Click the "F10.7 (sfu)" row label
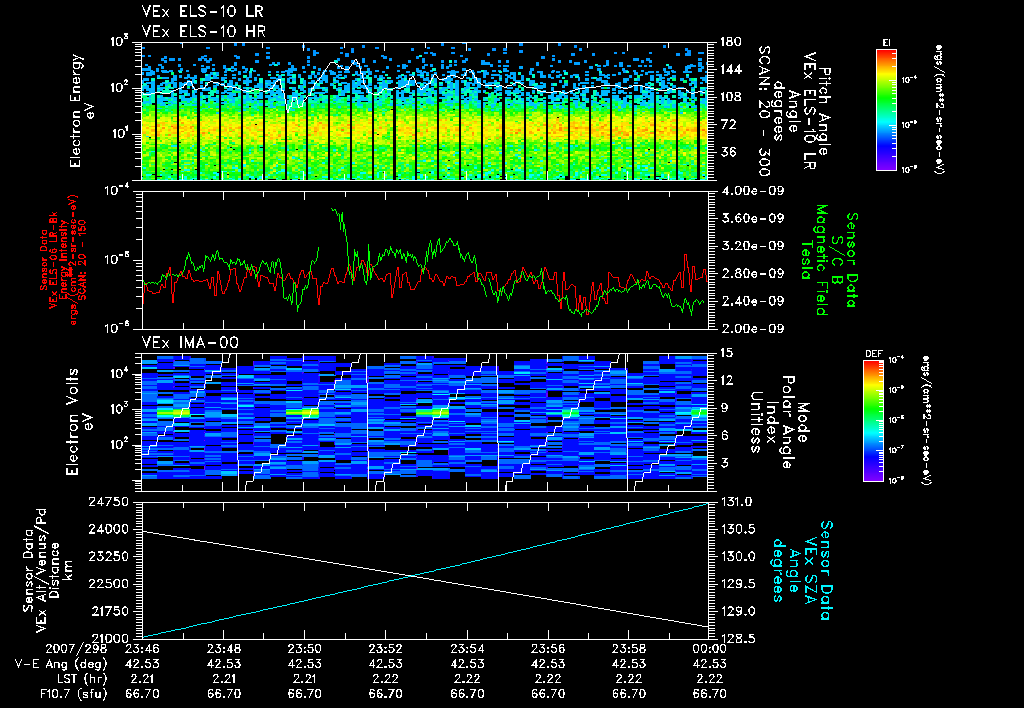This screenshot has height=708, width=1024. point(73,694)
